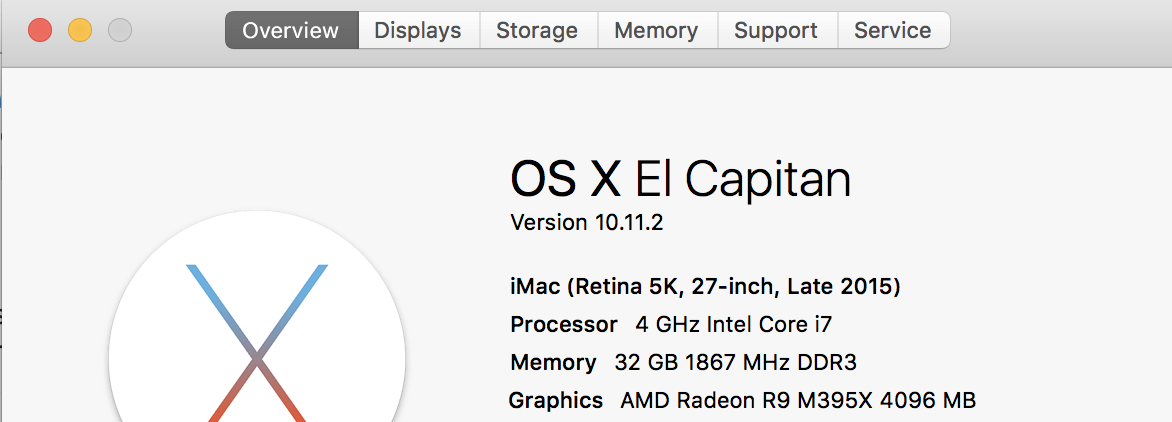Open the Service tab

893,30
